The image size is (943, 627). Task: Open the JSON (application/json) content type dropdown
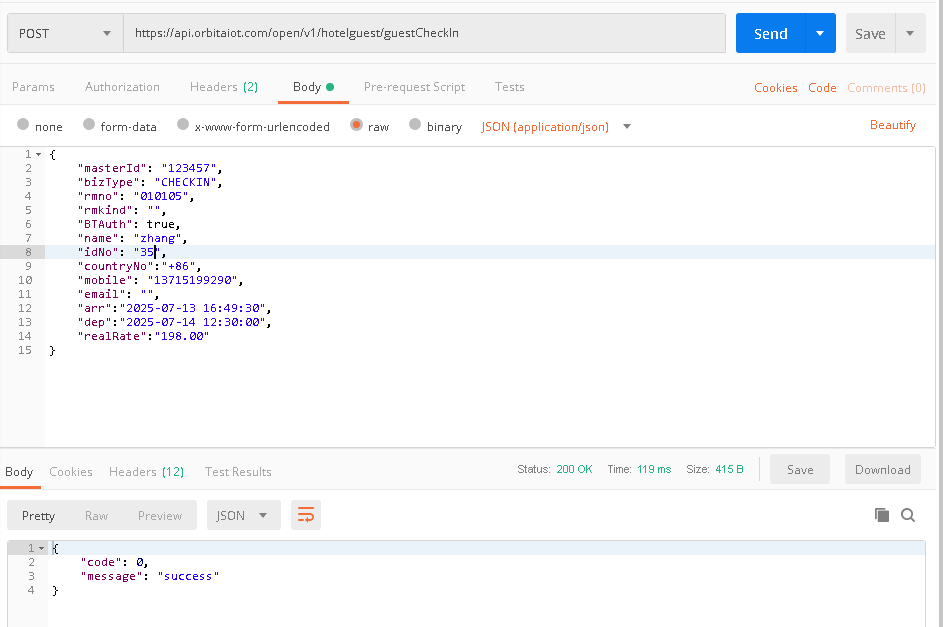(556, 126)
